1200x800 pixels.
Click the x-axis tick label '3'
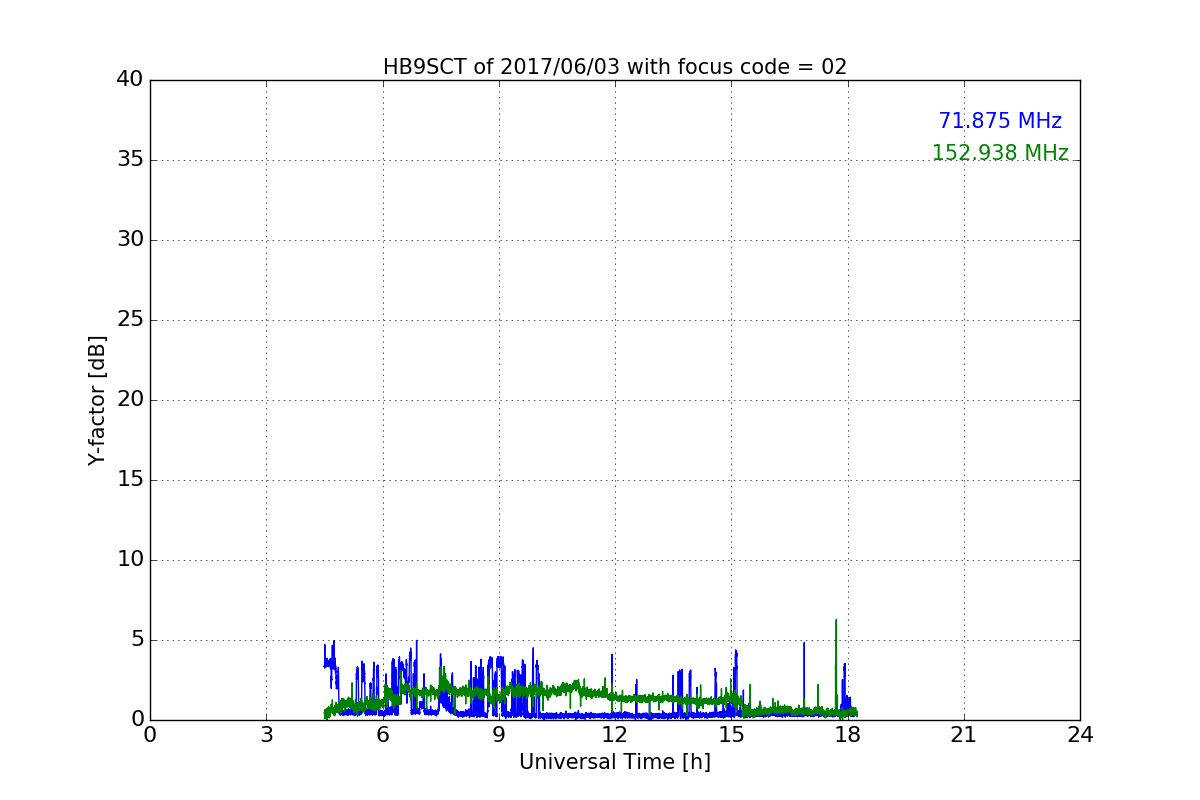pyautogui.click(x=266, y=734)
